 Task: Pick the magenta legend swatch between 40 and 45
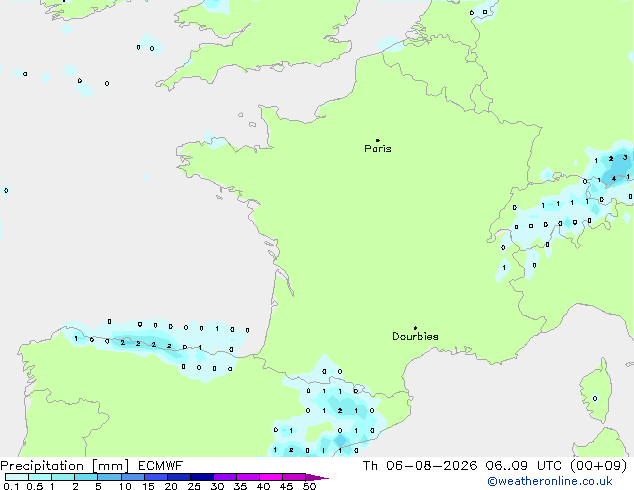point(271,477)
